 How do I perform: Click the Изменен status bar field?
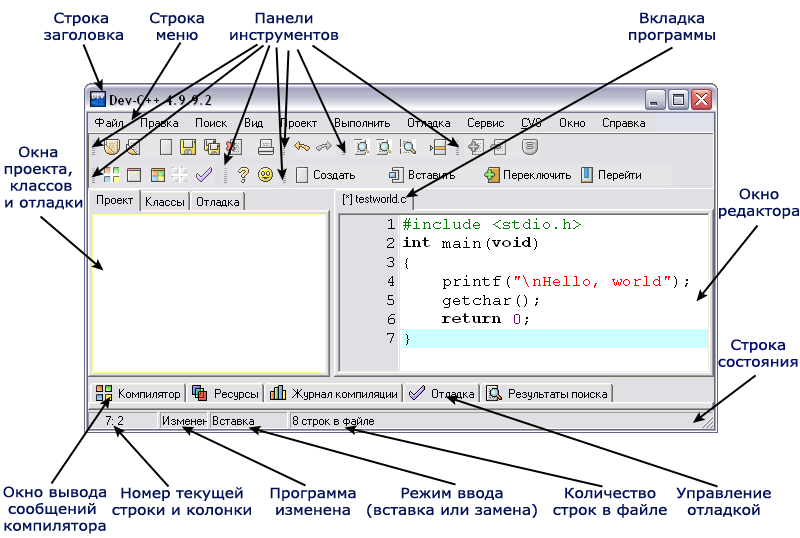pyautogui.click(x=184, y=421)
